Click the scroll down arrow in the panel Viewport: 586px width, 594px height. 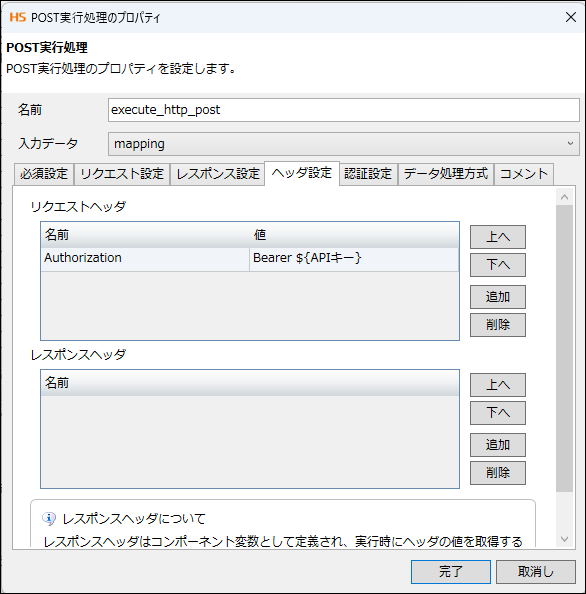coord(564,539)
